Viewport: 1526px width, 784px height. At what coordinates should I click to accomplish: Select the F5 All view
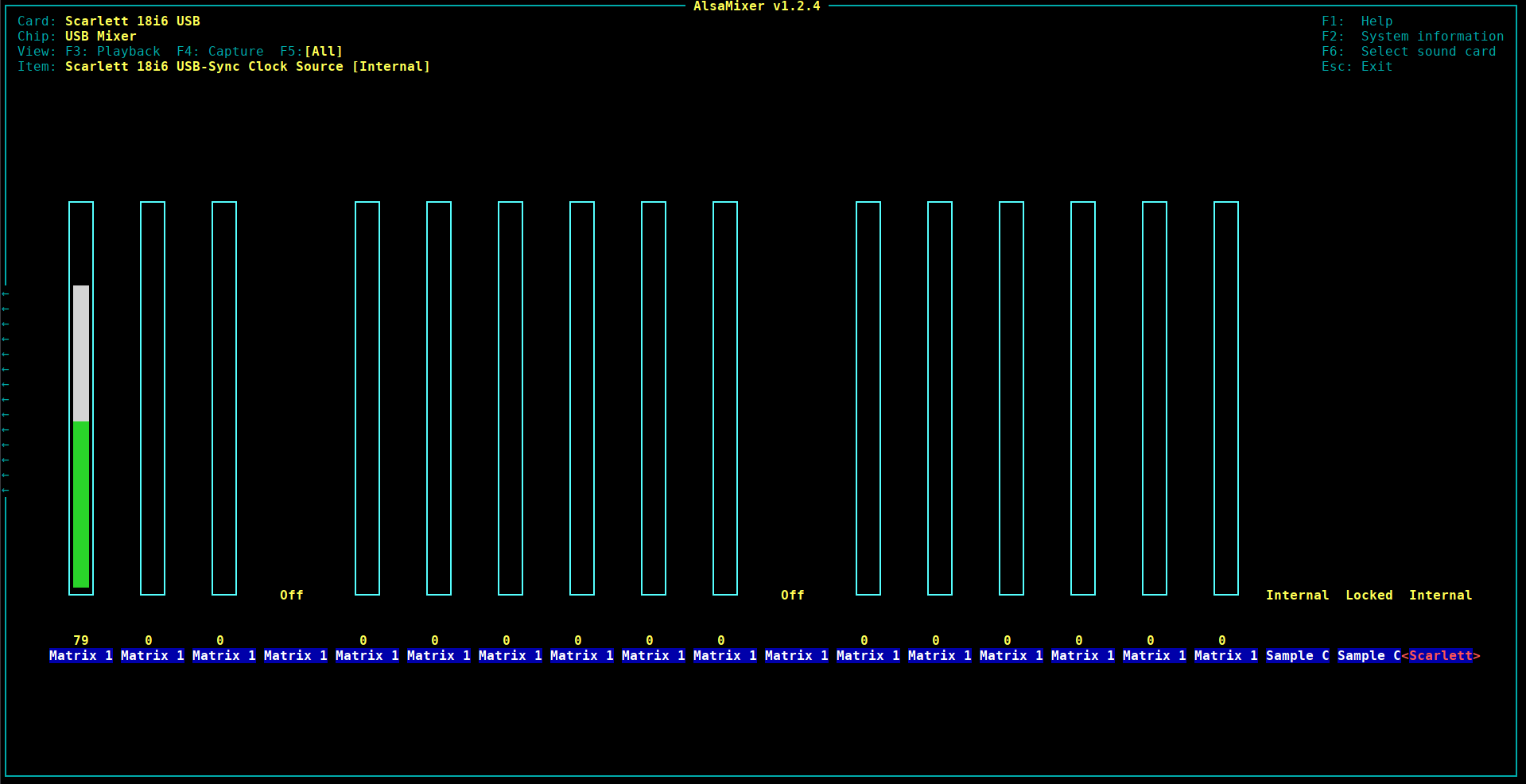tap(311, 52)
